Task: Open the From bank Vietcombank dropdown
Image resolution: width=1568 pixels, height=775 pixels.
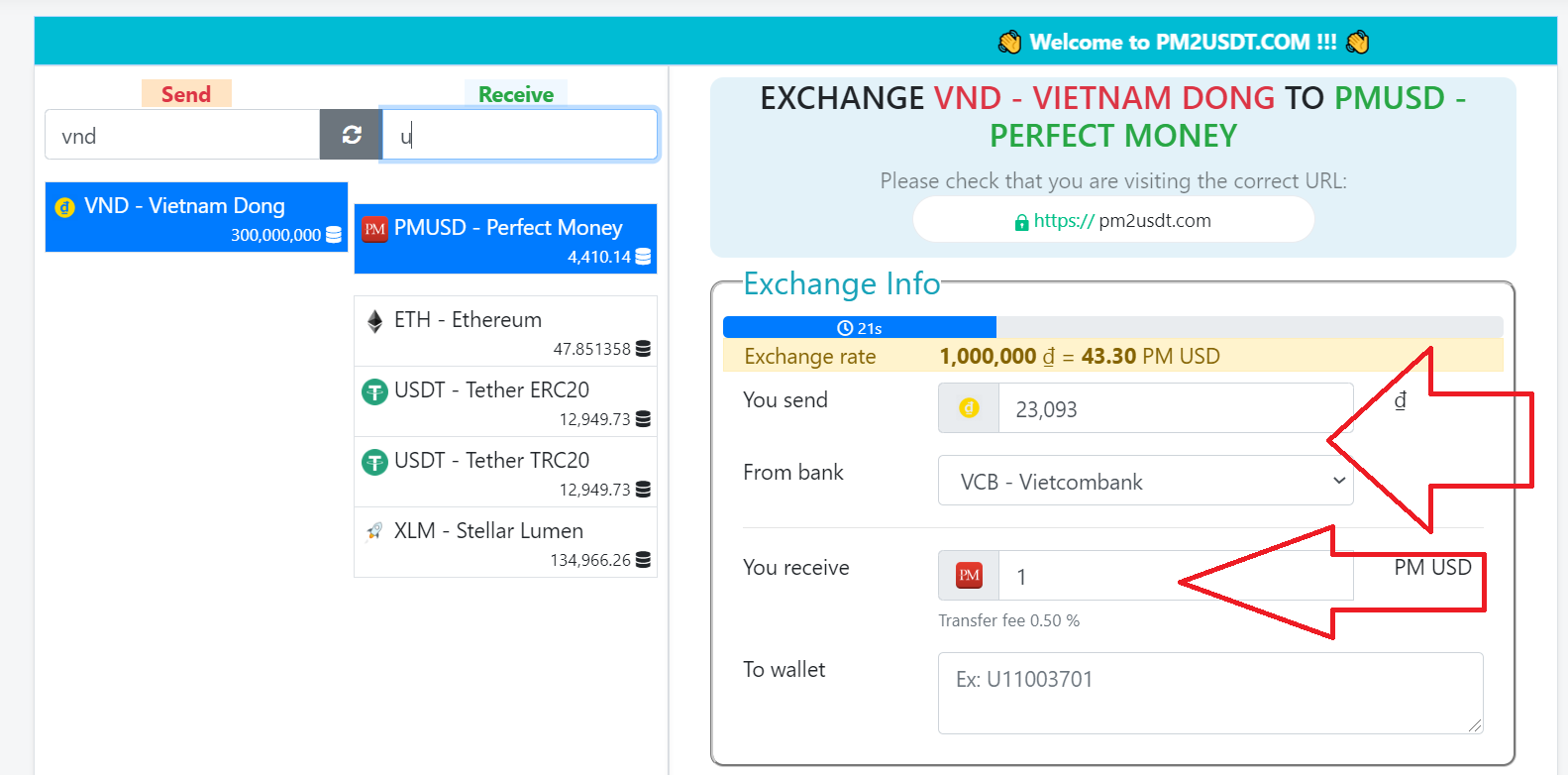Action: [1145, 481]
